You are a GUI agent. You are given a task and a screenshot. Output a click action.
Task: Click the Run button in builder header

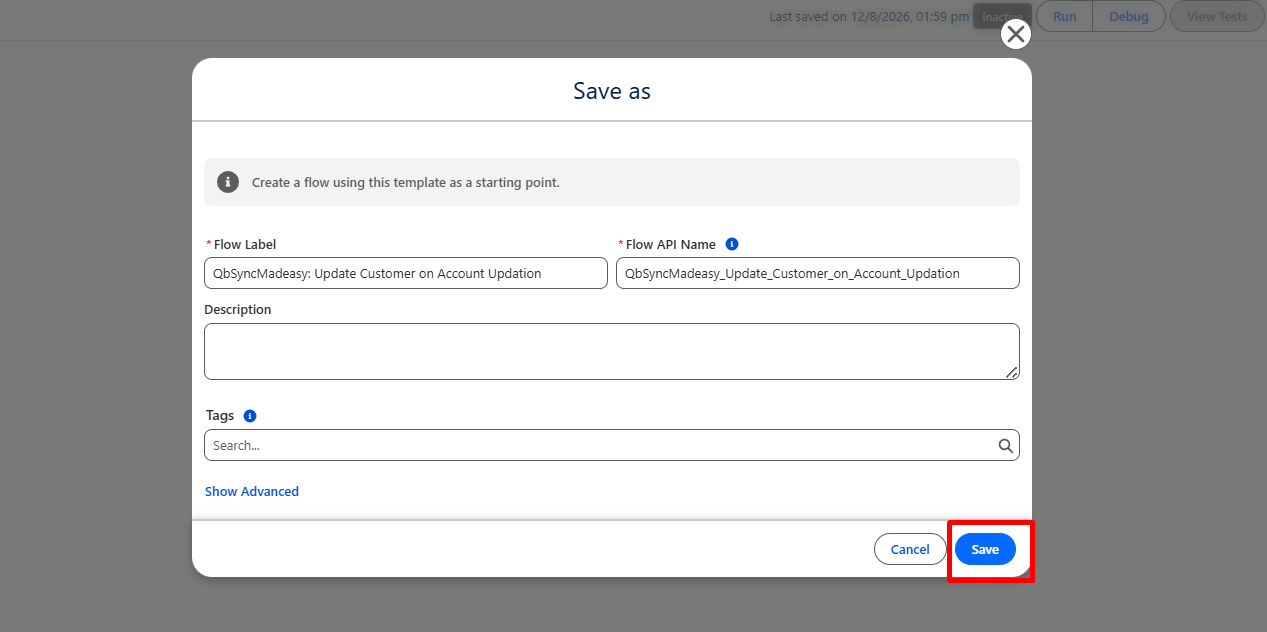coord(1065,16)
